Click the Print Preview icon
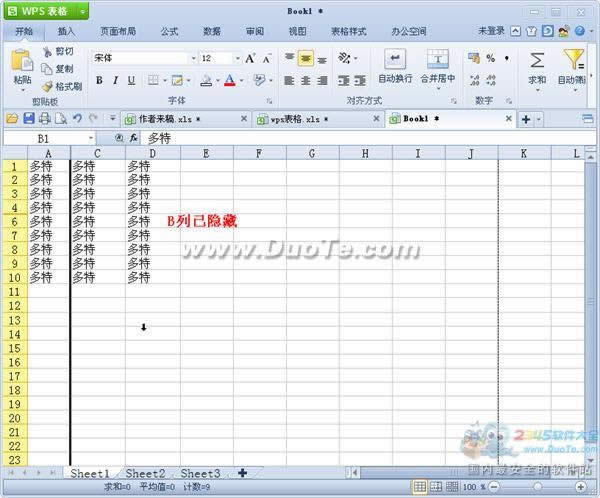The width and height of the screenshot is (600, 498). coord(61,119)
